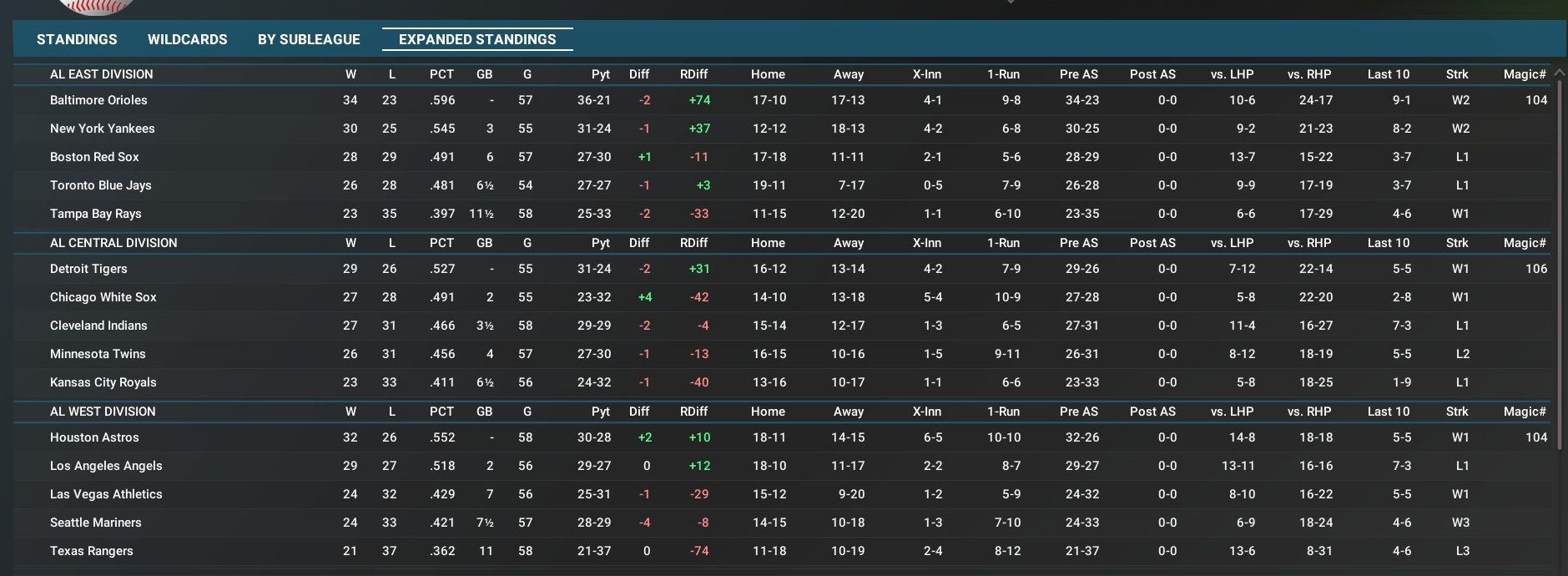Viewport: 1568px width, 576px height.
Task: Click the Expanded Standings tab
Action: (477, 39)
